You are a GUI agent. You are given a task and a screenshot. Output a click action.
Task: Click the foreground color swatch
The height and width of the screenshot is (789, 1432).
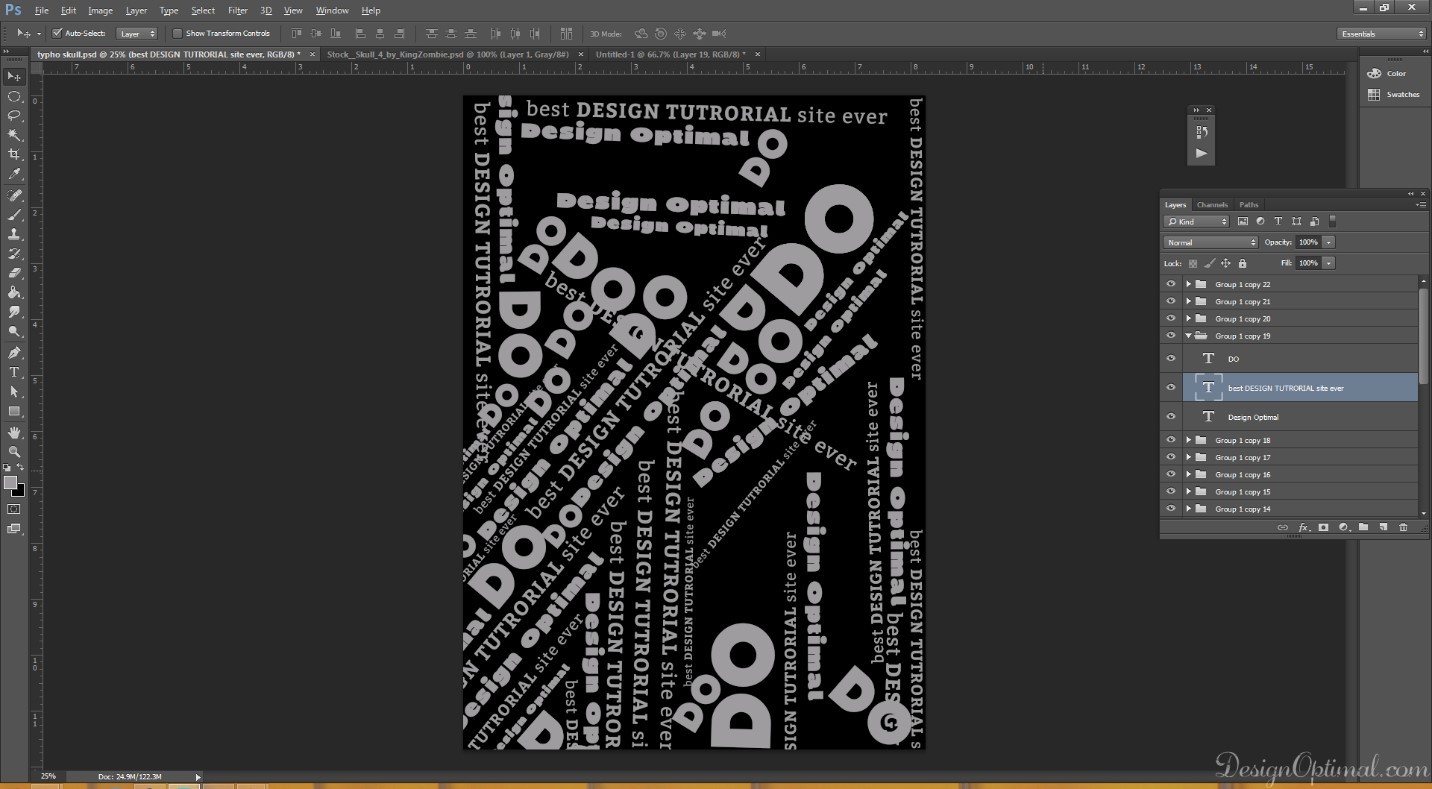[10, 482]
